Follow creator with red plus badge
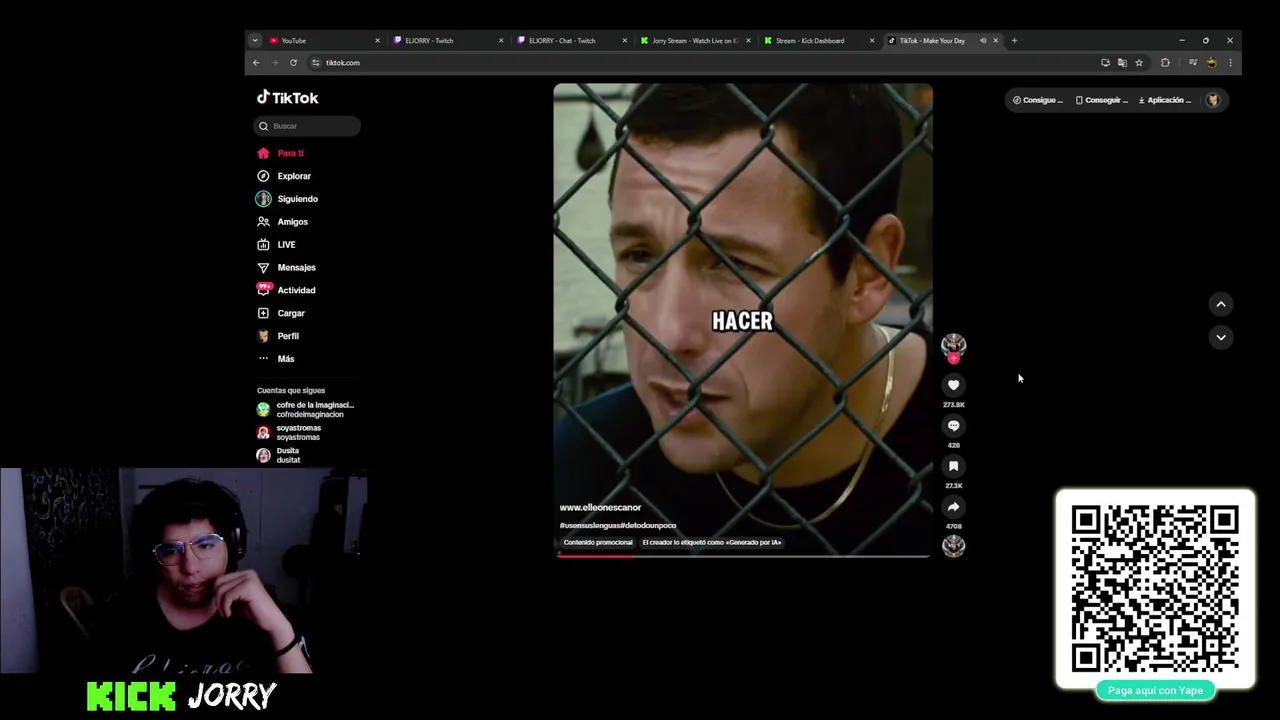Screen dimensions: 1280x720 click(x=953, y=358)
